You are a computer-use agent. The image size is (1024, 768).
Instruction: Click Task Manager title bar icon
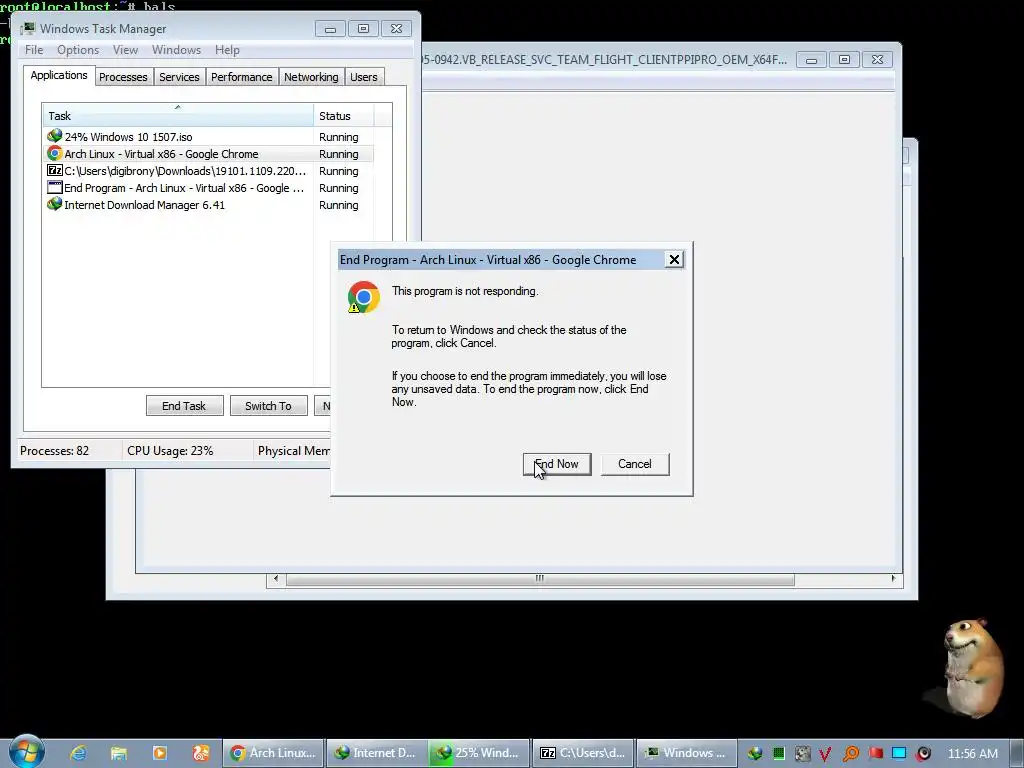[x=28, y=28]
